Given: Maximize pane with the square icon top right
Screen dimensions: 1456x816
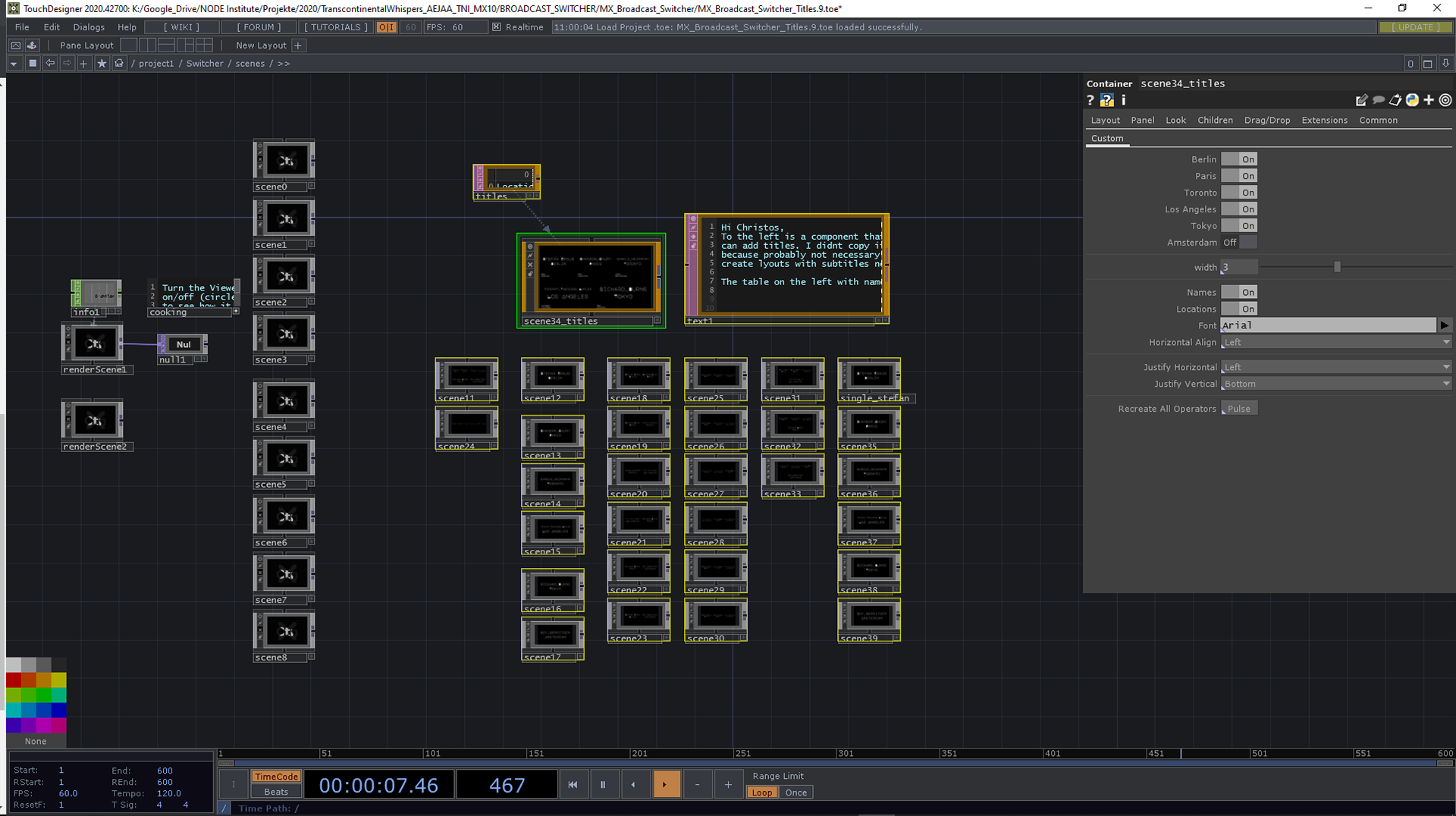Looking at the screenshot, I should [1428, 64].
